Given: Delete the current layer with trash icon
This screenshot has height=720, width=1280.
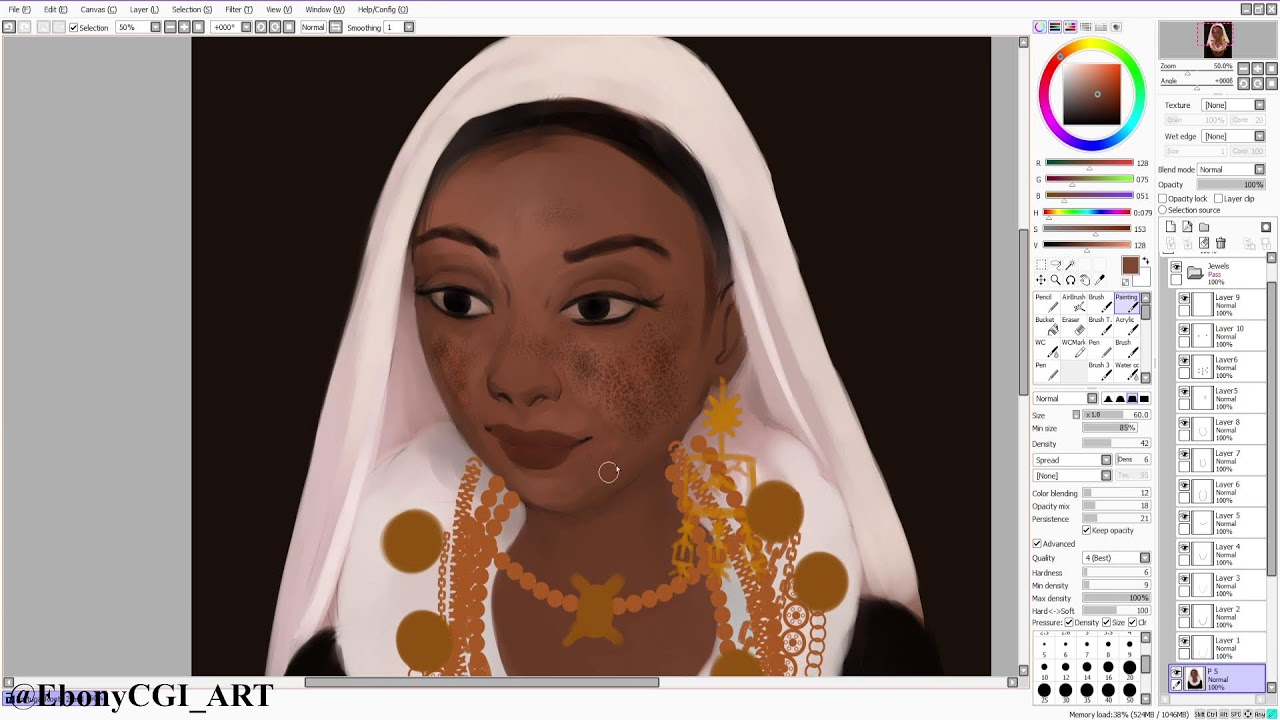Looking at the screenshot, I should point(1221,243).
